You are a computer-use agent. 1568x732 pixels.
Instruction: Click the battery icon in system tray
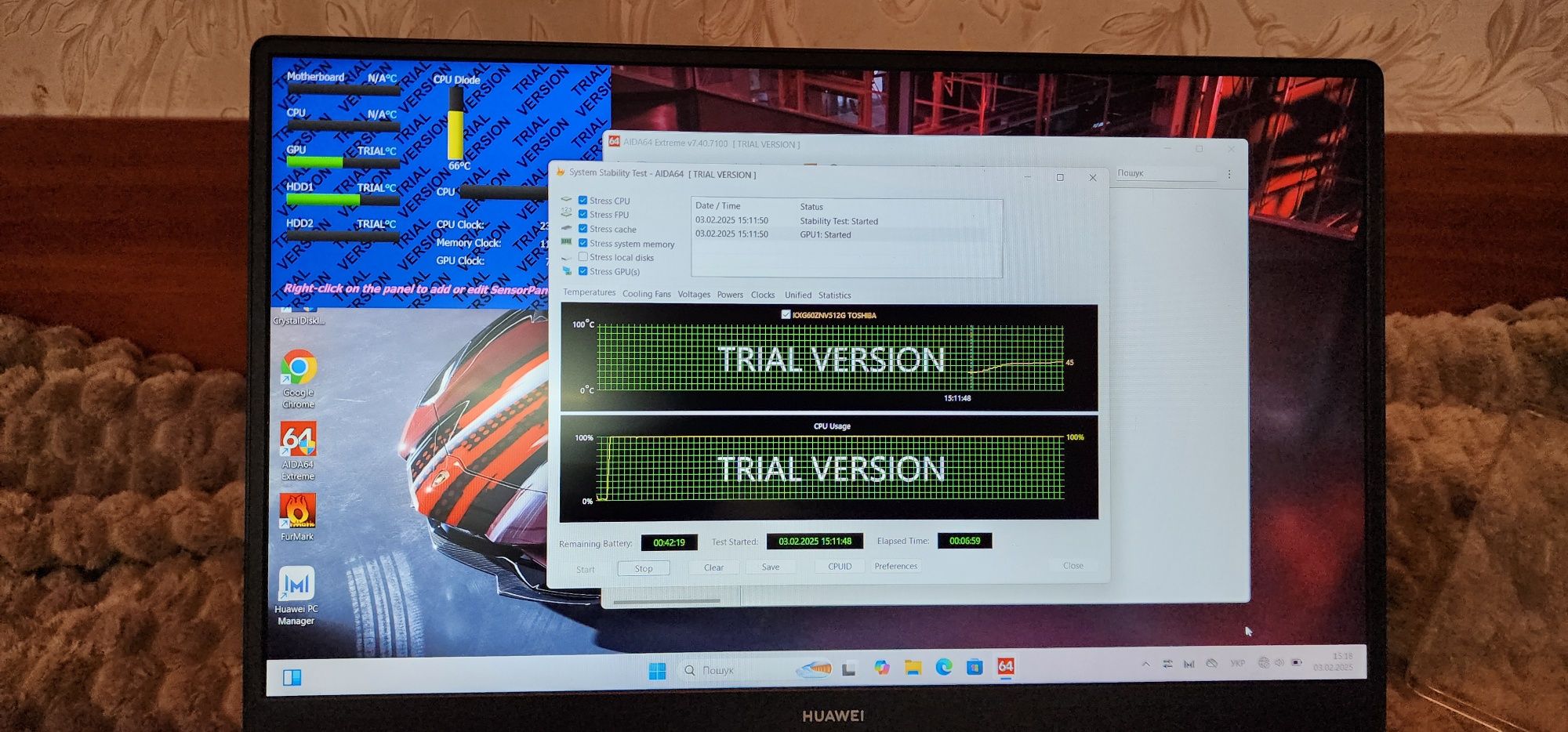pos(1296,662)
